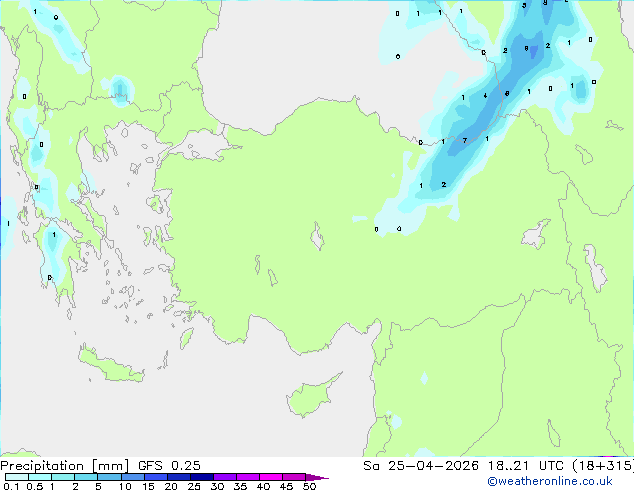
Task: Click the '0.5' legend scale label
Action: tap(35, 486)
